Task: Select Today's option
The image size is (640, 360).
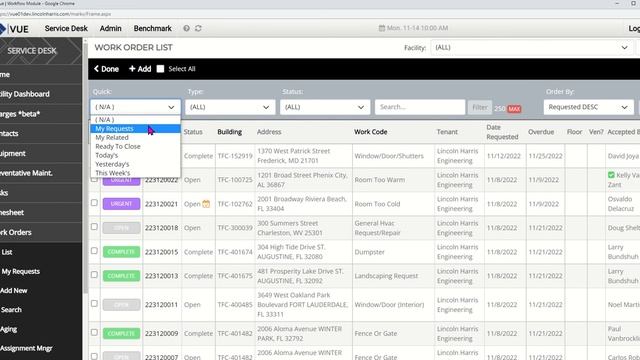Action: click(135, 155)
